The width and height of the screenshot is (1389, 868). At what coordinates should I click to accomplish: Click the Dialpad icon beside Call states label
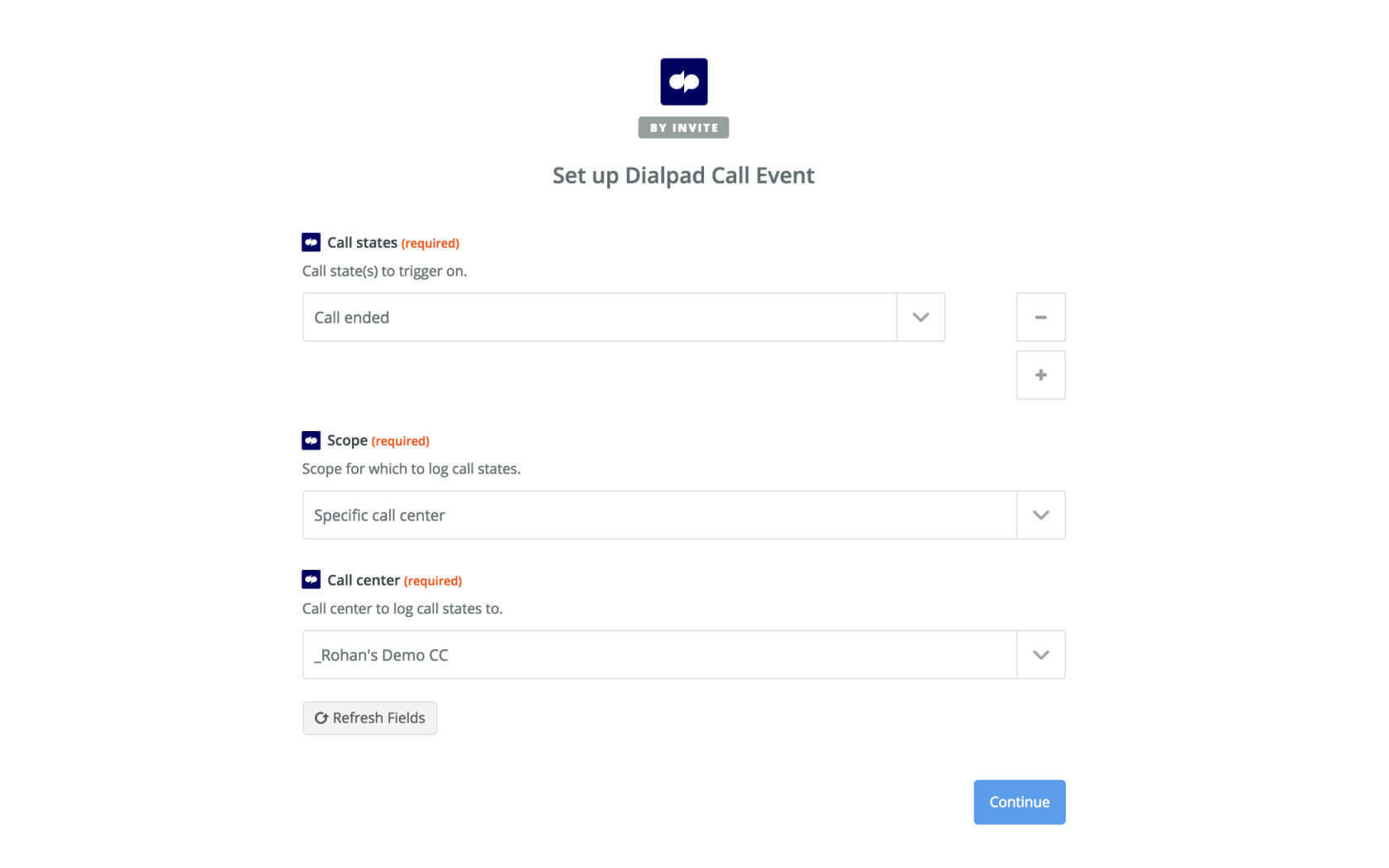[311, 242]
